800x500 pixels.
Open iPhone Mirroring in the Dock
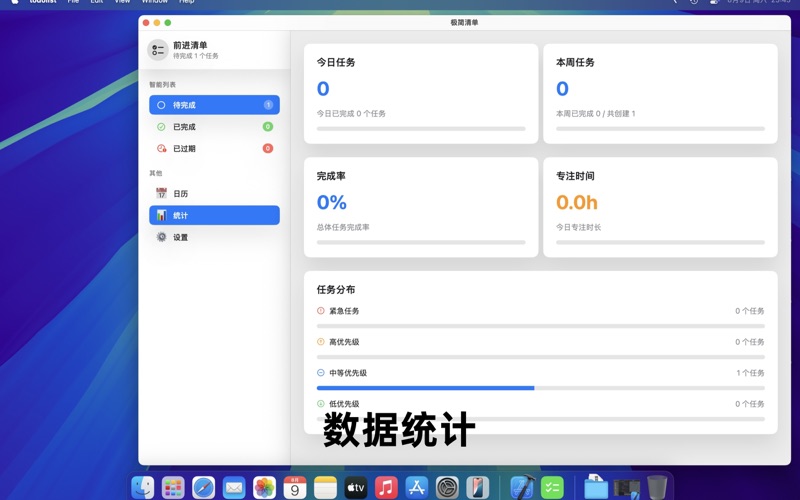coord(478,488)
